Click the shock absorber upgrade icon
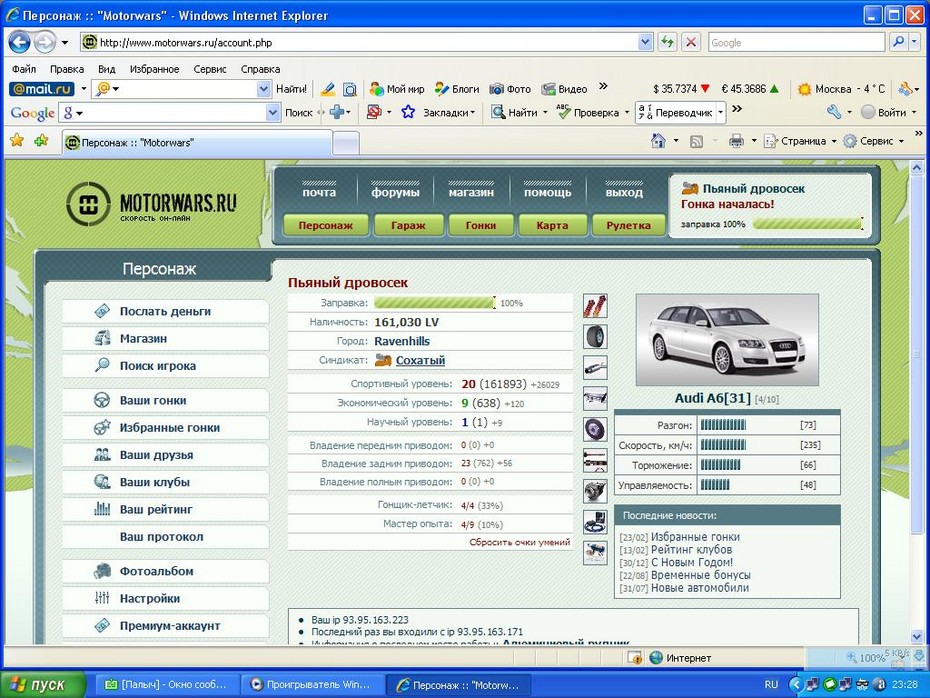Image resolution: width=930 pixels, height=698 pixels. (595, 306)
